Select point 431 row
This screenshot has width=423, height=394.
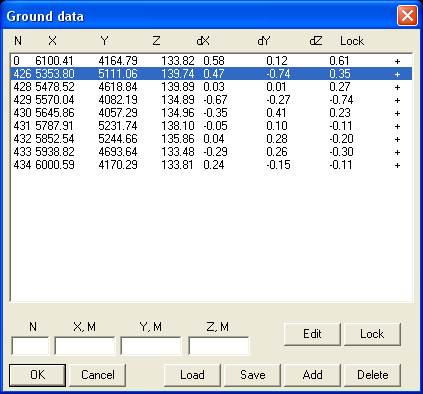click(x=211, y=126)
